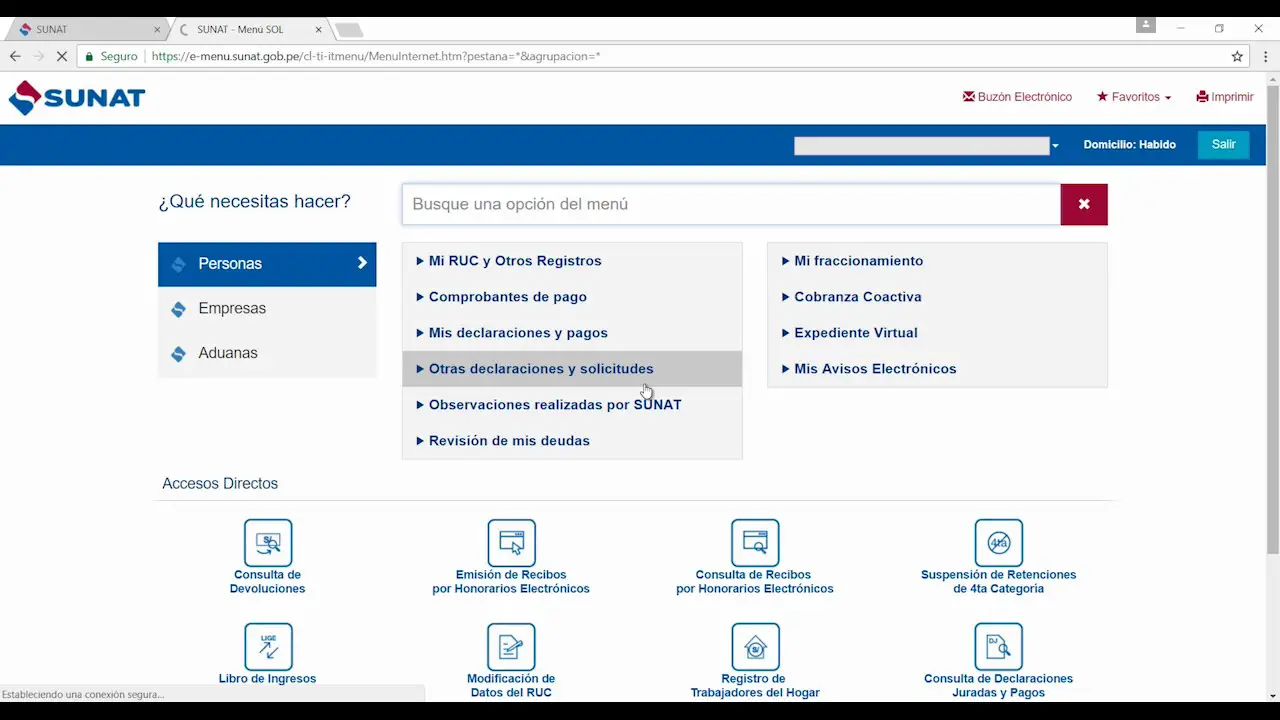The height and width of the screenshot is (720, 1280).
Task: Expand Observaciones realizadas por SUNAT
Action: [572, 405]
